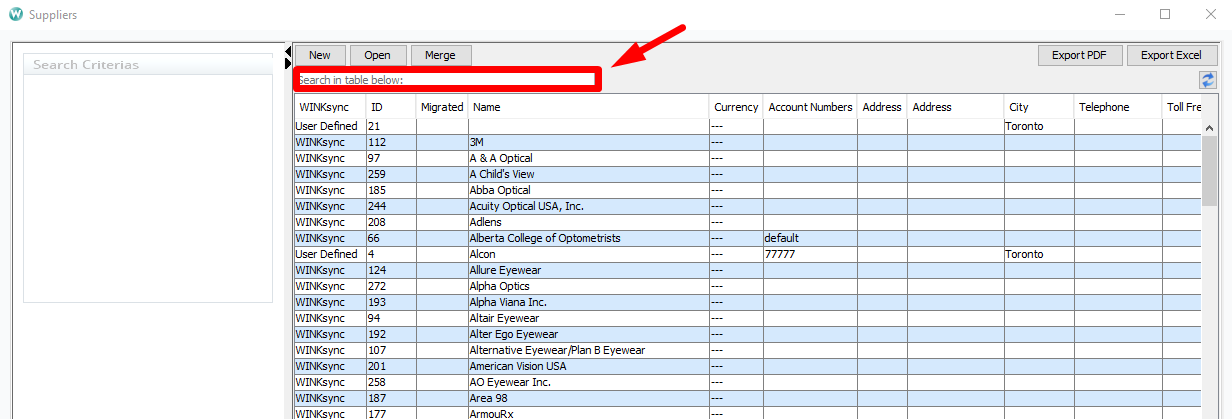This screenshot has width=1232, height=419.
Task: Select the Allure Eyewear row
Action: 748,270
